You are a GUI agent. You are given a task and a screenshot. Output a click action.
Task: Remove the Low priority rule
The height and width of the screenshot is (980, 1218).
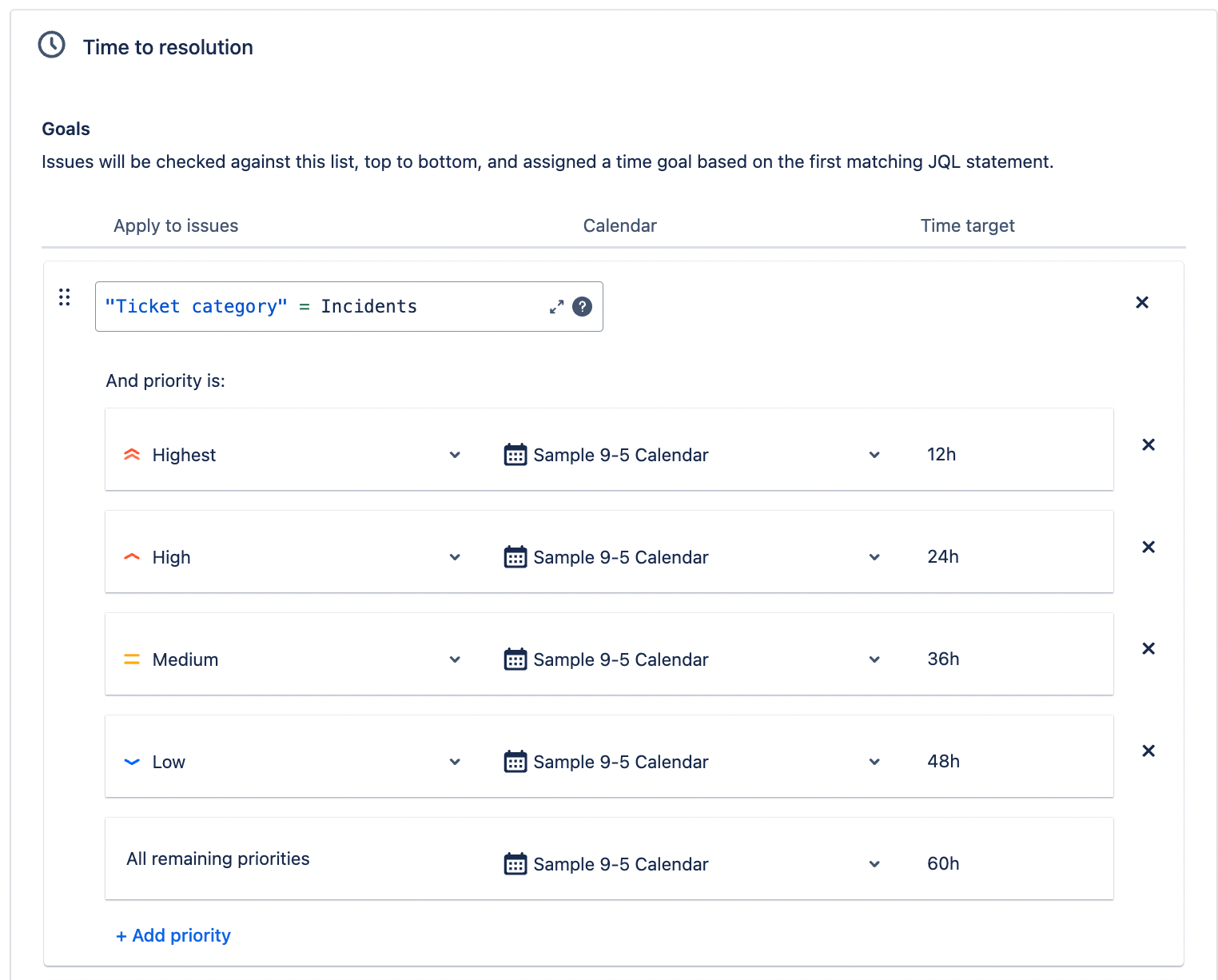(1148, 751)
